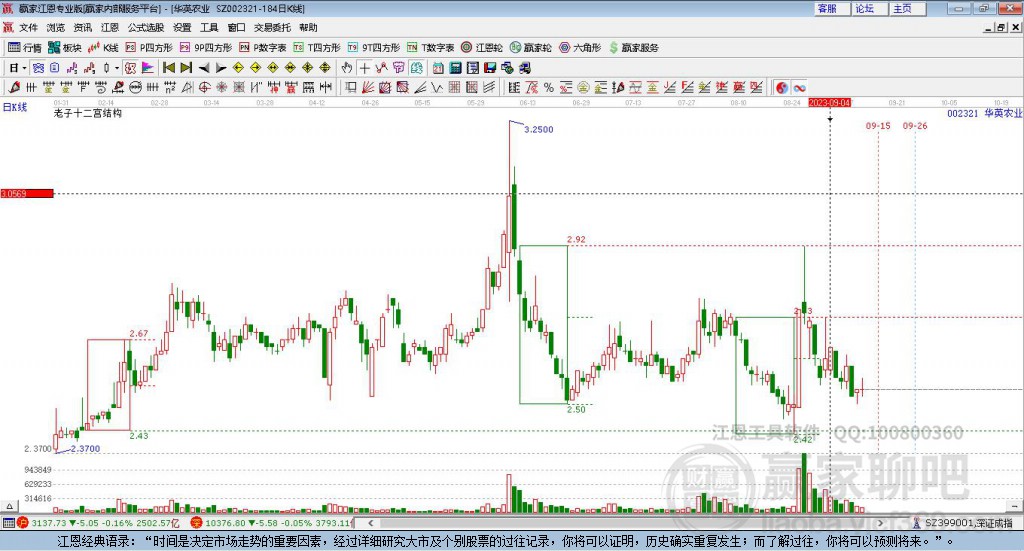
Task: Click the red floppy save icon
Action: click(x=490, y=67)
